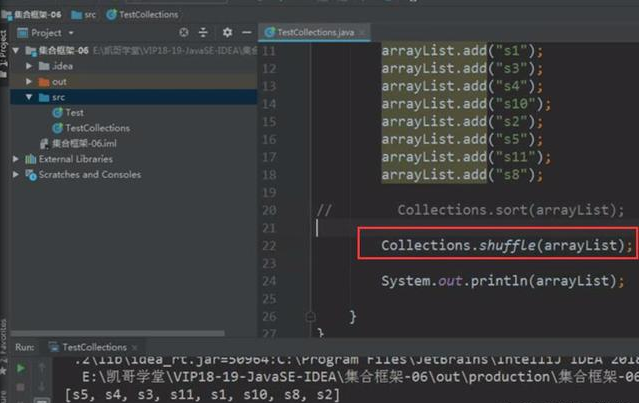Viewport: 639px width, 403px height.
Task: Select the TestCollections.java editor tab
Action: 313,32
